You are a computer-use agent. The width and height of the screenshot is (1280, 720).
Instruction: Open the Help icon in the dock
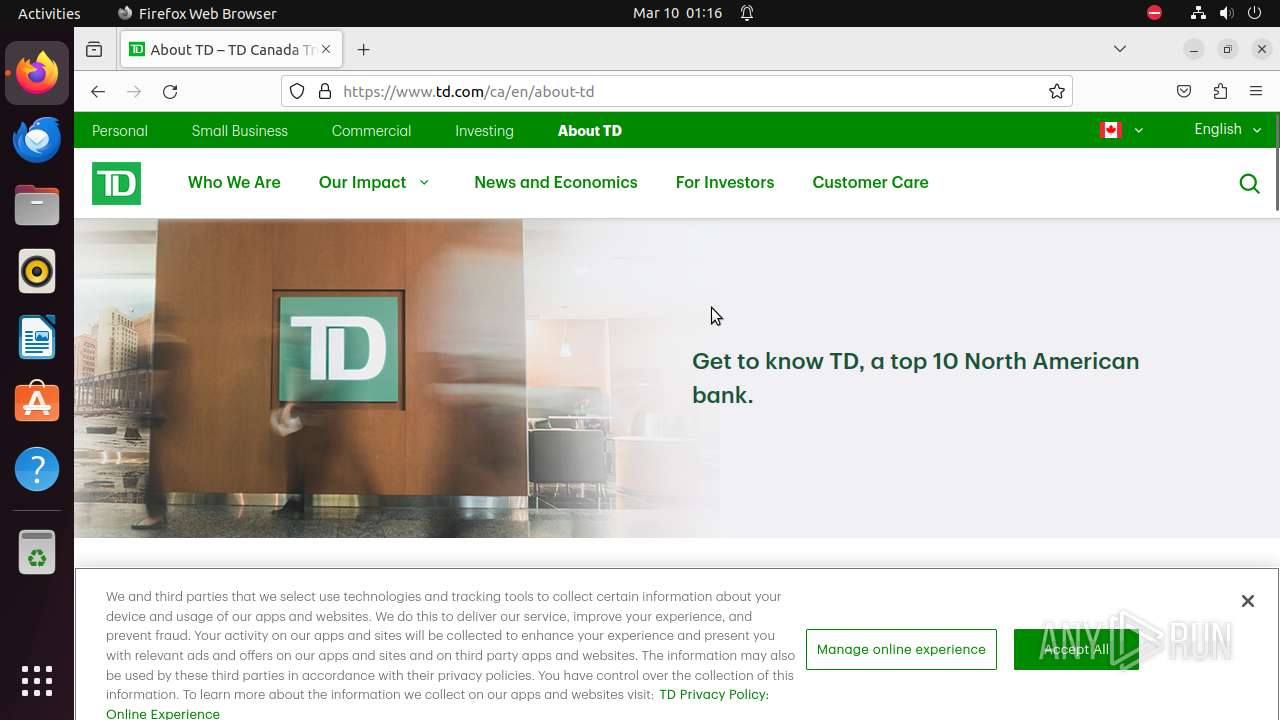tap(37, 469)
